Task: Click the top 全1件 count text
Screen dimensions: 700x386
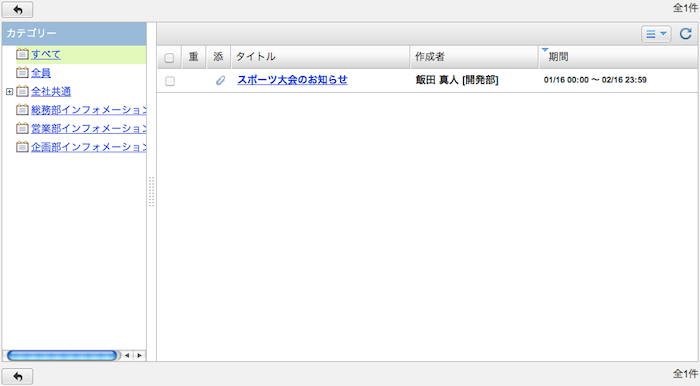Action: click(686, 8)
